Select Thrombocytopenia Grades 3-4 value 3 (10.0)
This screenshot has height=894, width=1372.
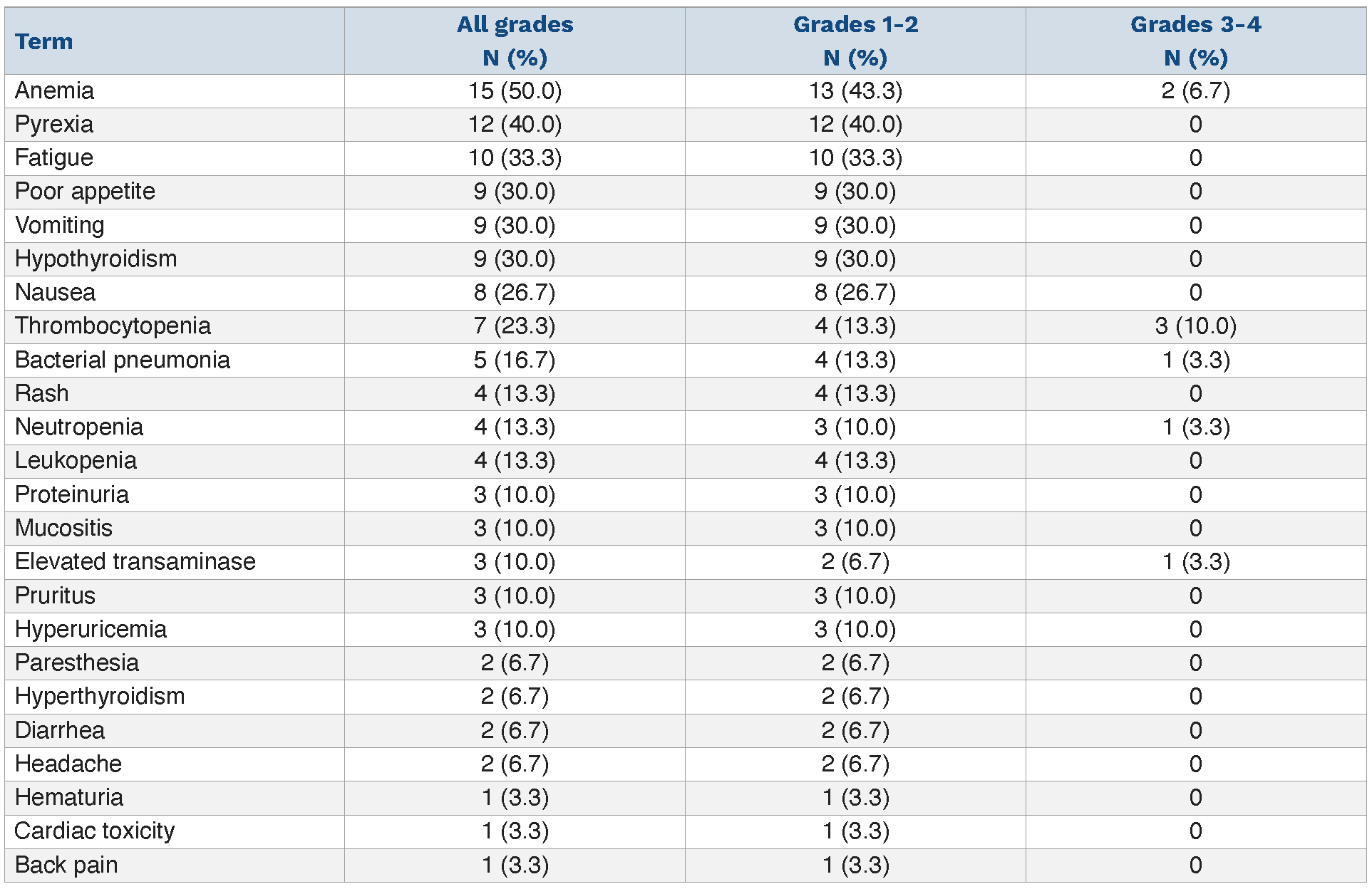pos(1195,326)
